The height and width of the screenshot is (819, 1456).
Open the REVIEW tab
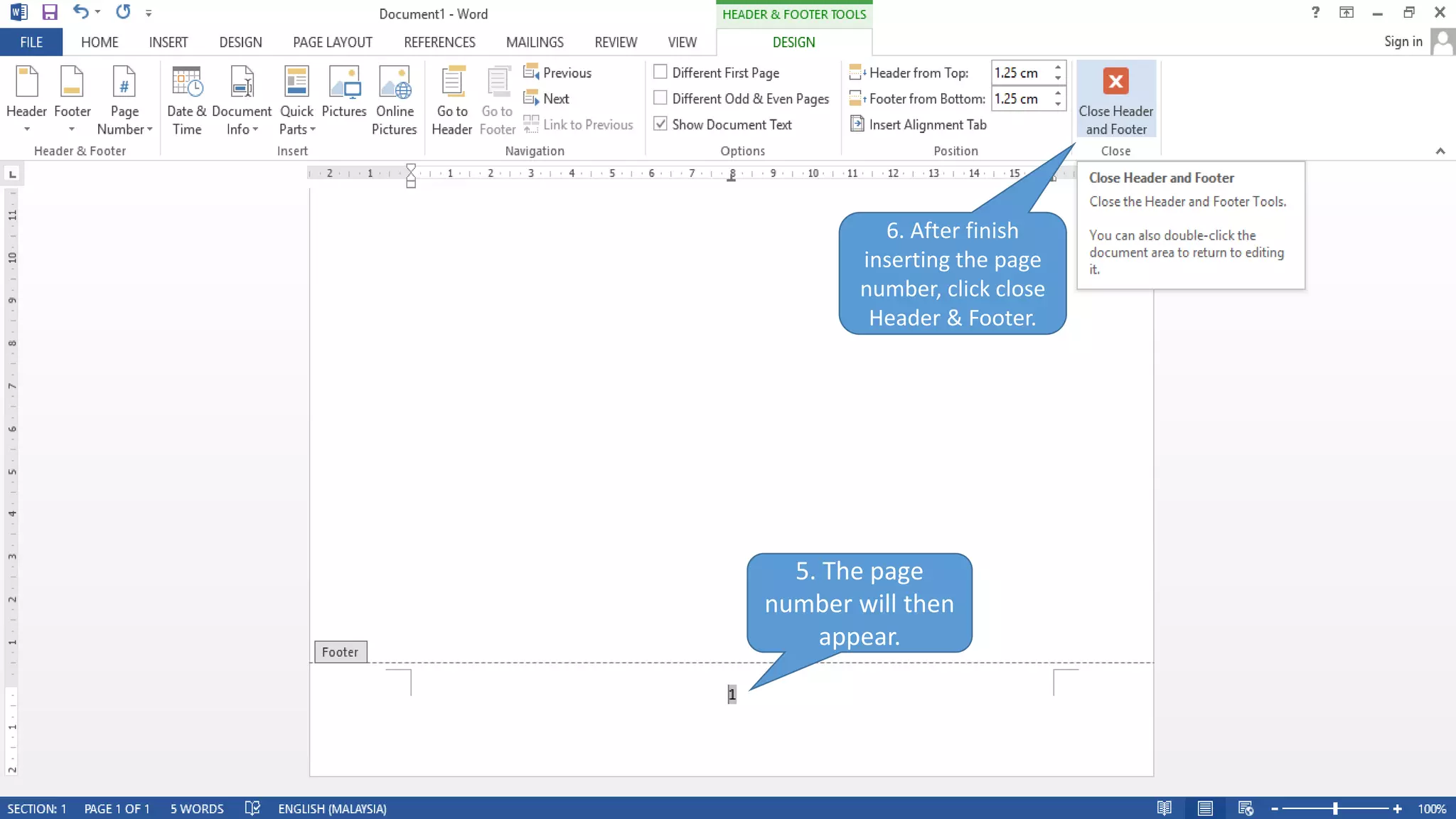(616, 42)
